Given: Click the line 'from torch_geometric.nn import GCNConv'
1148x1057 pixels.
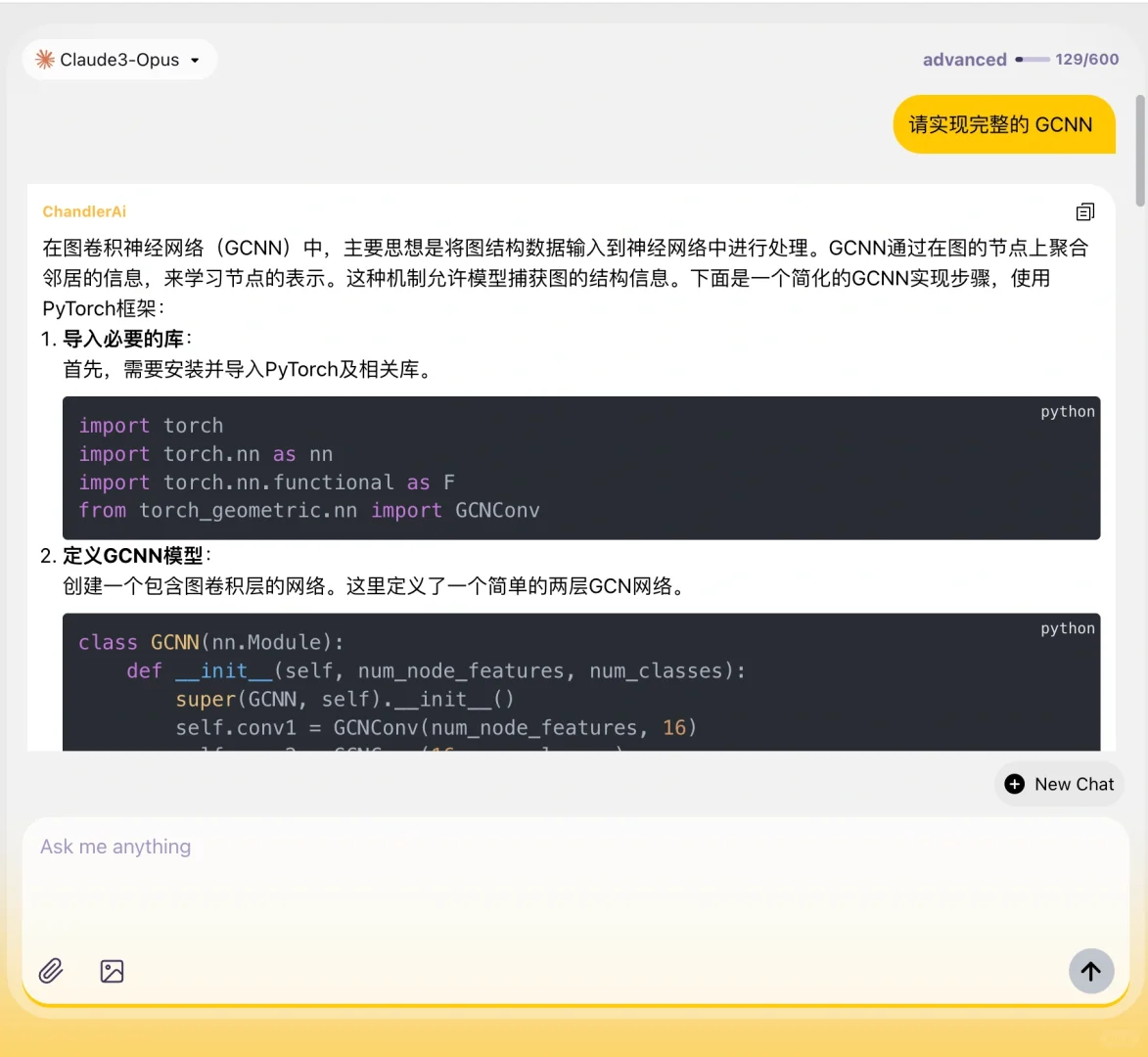Looking at the screenshot, I should [309, 510].
